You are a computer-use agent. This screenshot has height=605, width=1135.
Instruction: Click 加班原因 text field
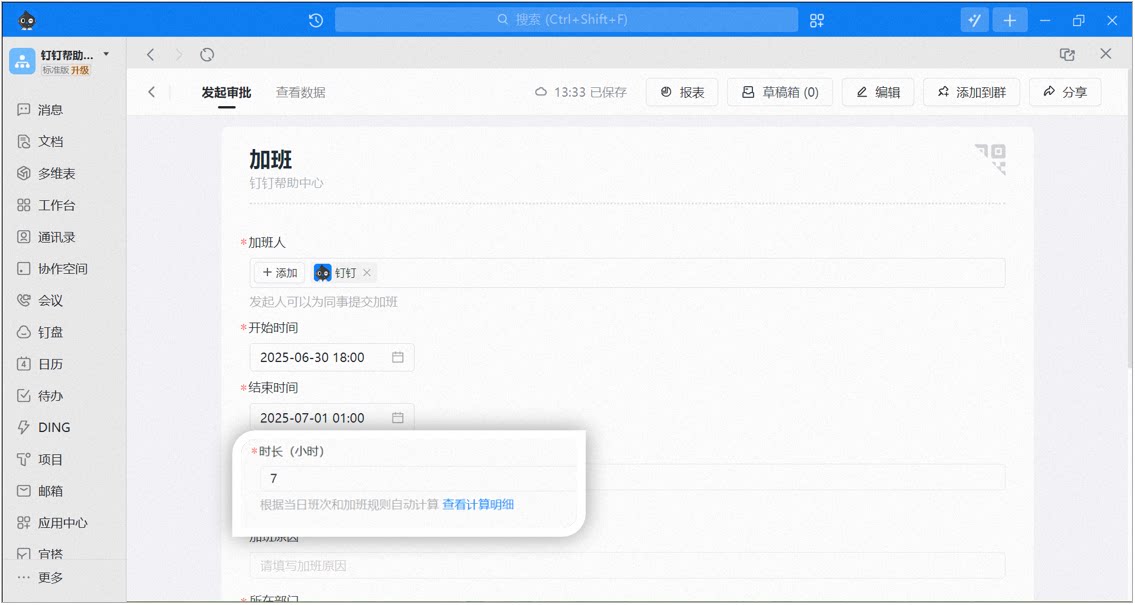pyautogui.click(x=627, y=566)
